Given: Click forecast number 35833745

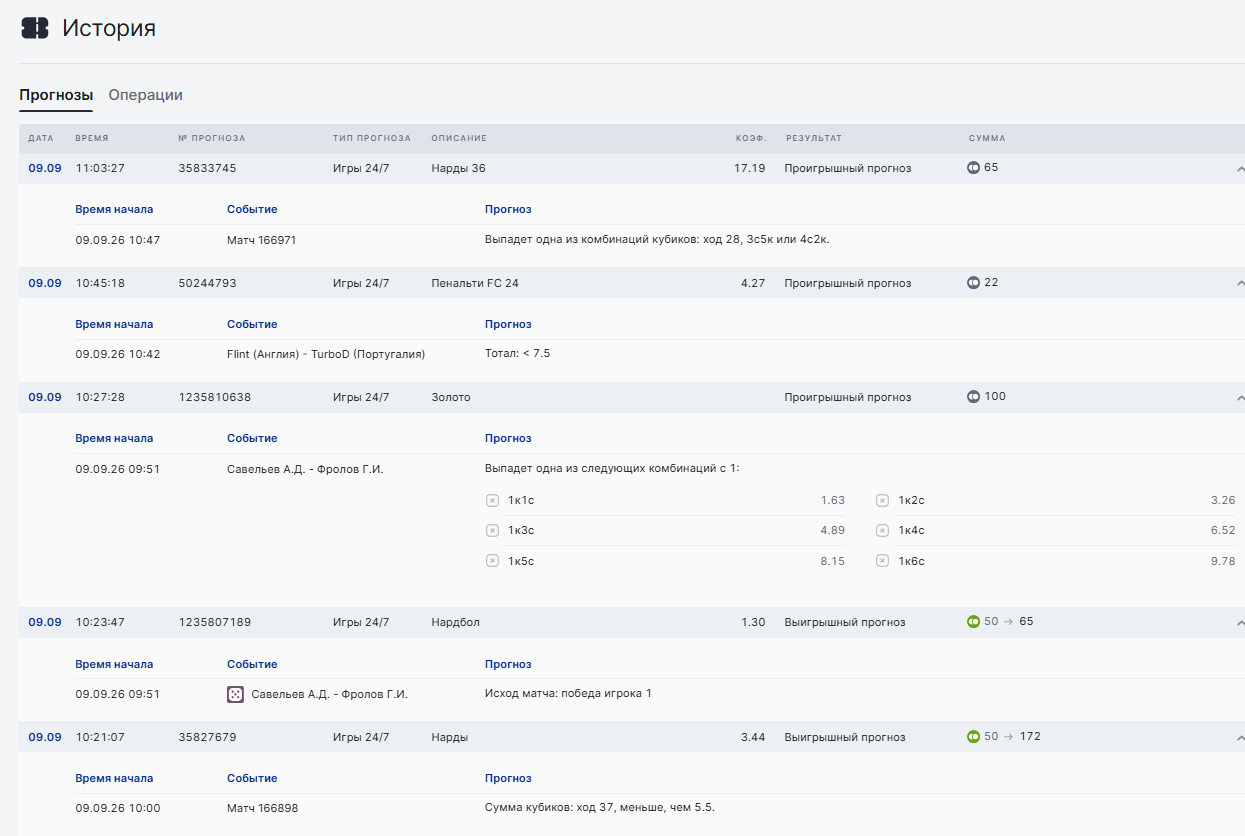Looking at the screenshot, I should pyautogui.click(x=208, y=168).
